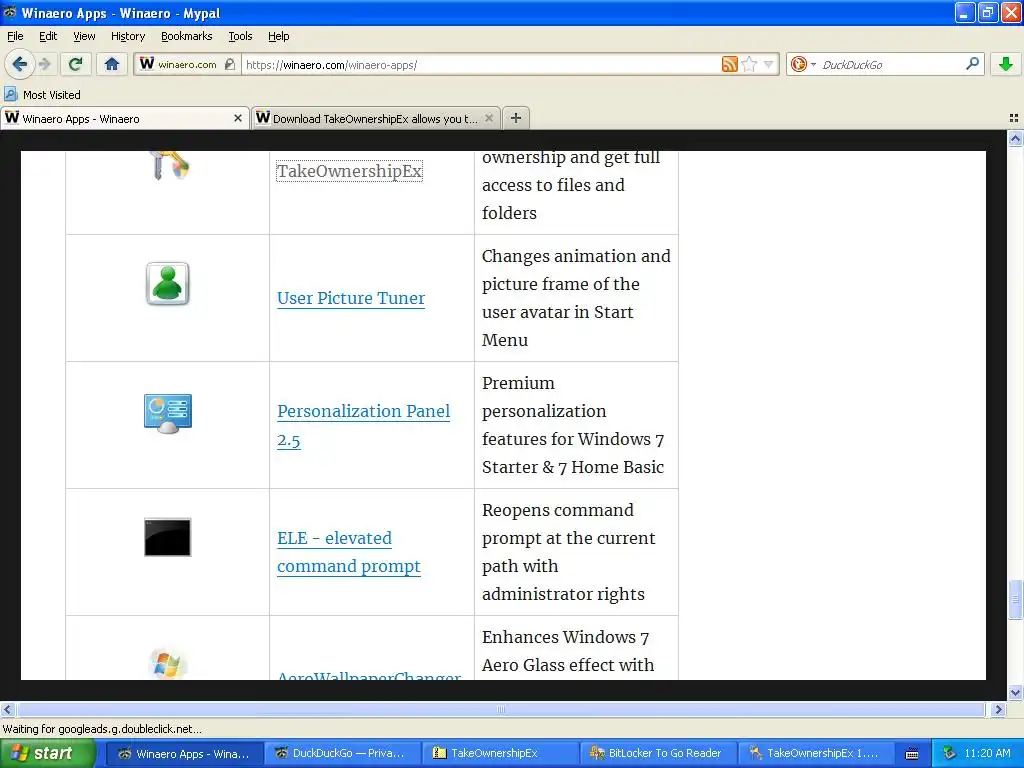This screenshot has width=1024, height=768.
Task: Minimize the Mypal browser window
Action: point(965,12)
